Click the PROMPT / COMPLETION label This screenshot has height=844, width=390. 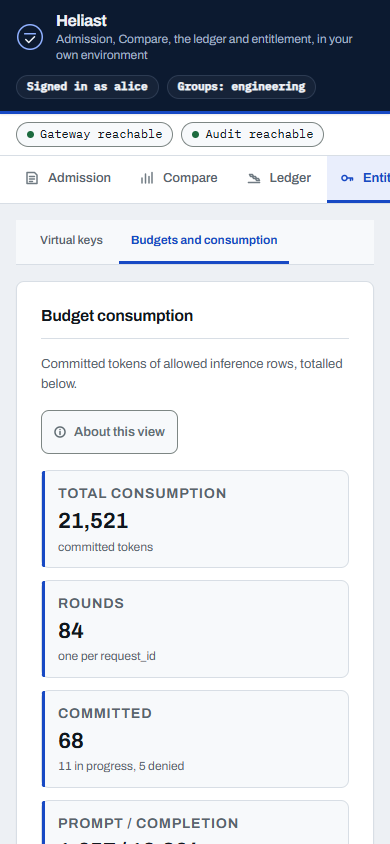pyautogui.click(x=148, y=823)
